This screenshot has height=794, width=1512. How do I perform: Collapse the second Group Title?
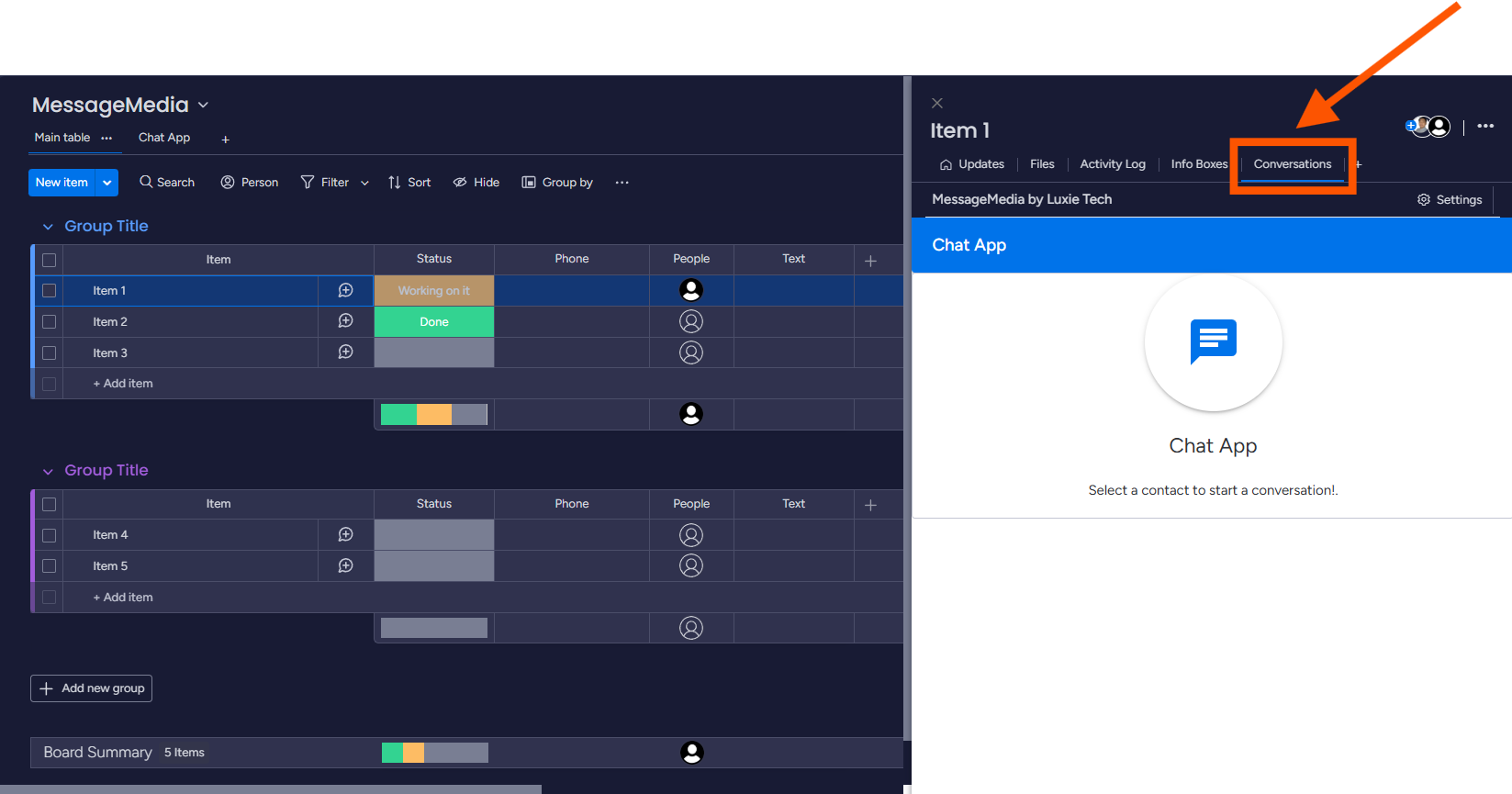pyautogui.click(x=48, y=471)
